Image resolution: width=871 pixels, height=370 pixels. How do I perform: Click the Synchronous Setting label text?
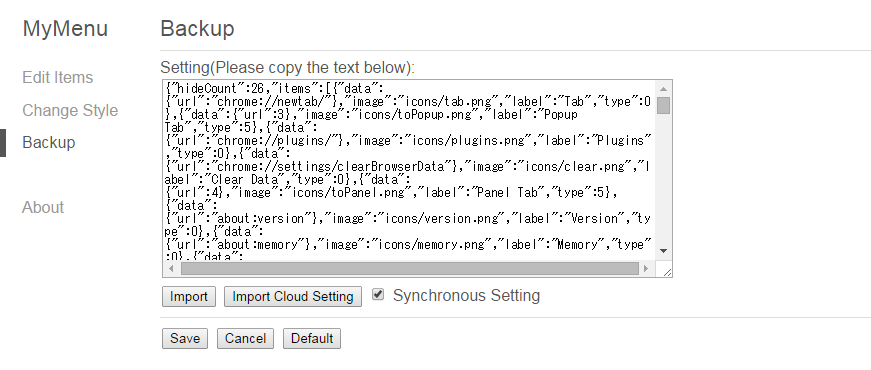click(x=466, y=296)
